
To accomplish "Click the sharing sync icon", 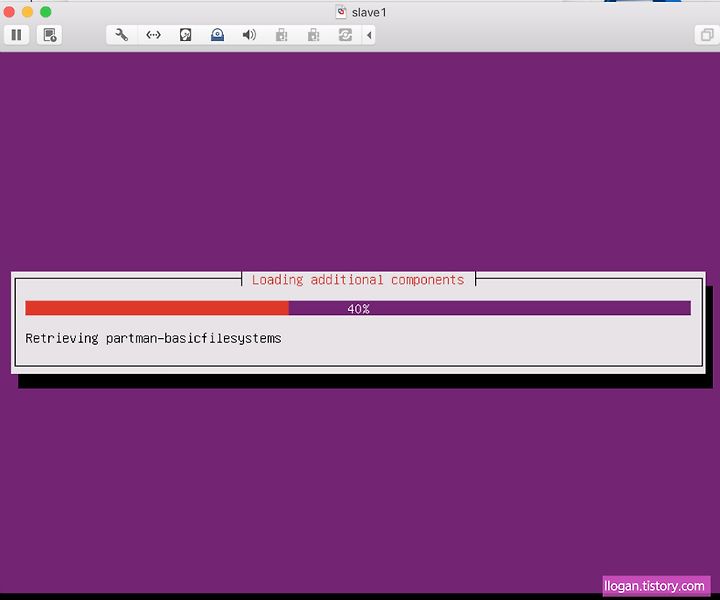I will 345,35.
